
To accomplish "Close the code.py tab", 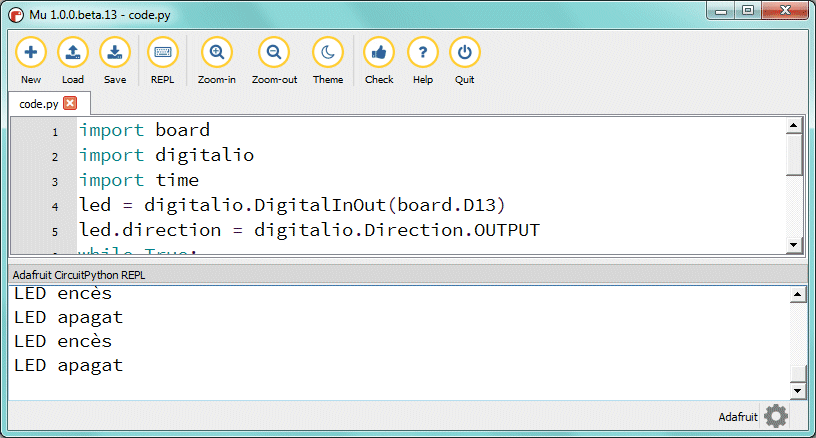I will [70, 103].
